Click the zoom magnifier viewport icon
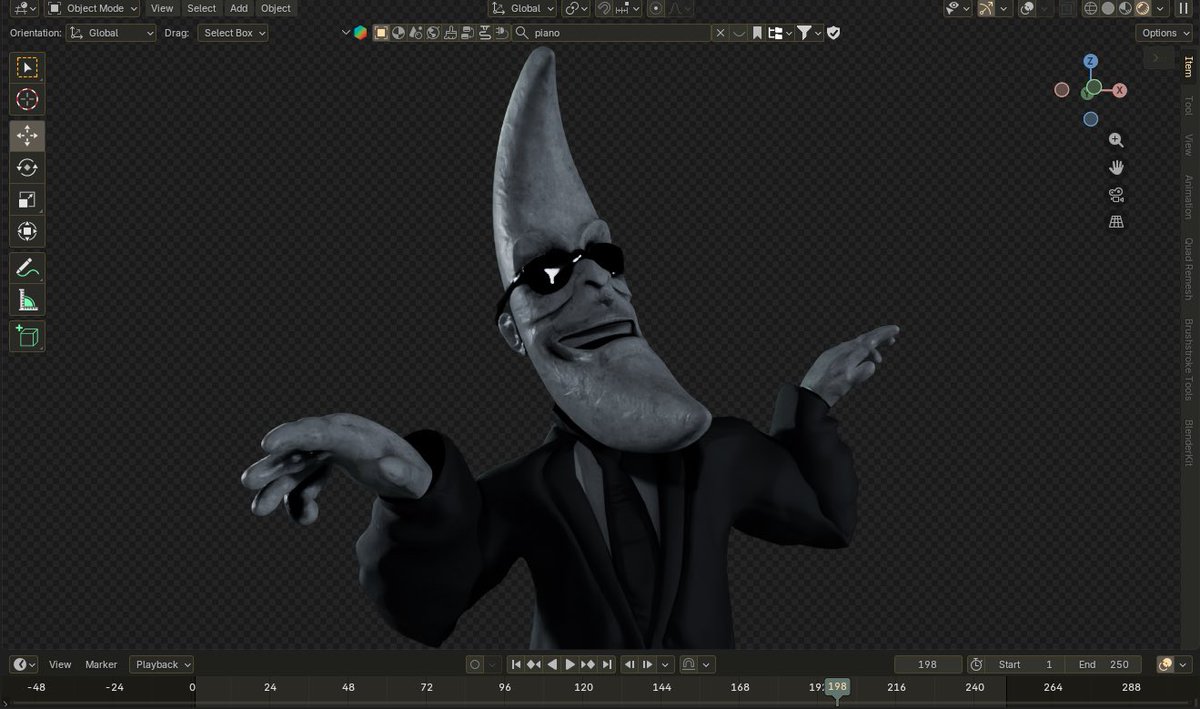 point(1116,141)
